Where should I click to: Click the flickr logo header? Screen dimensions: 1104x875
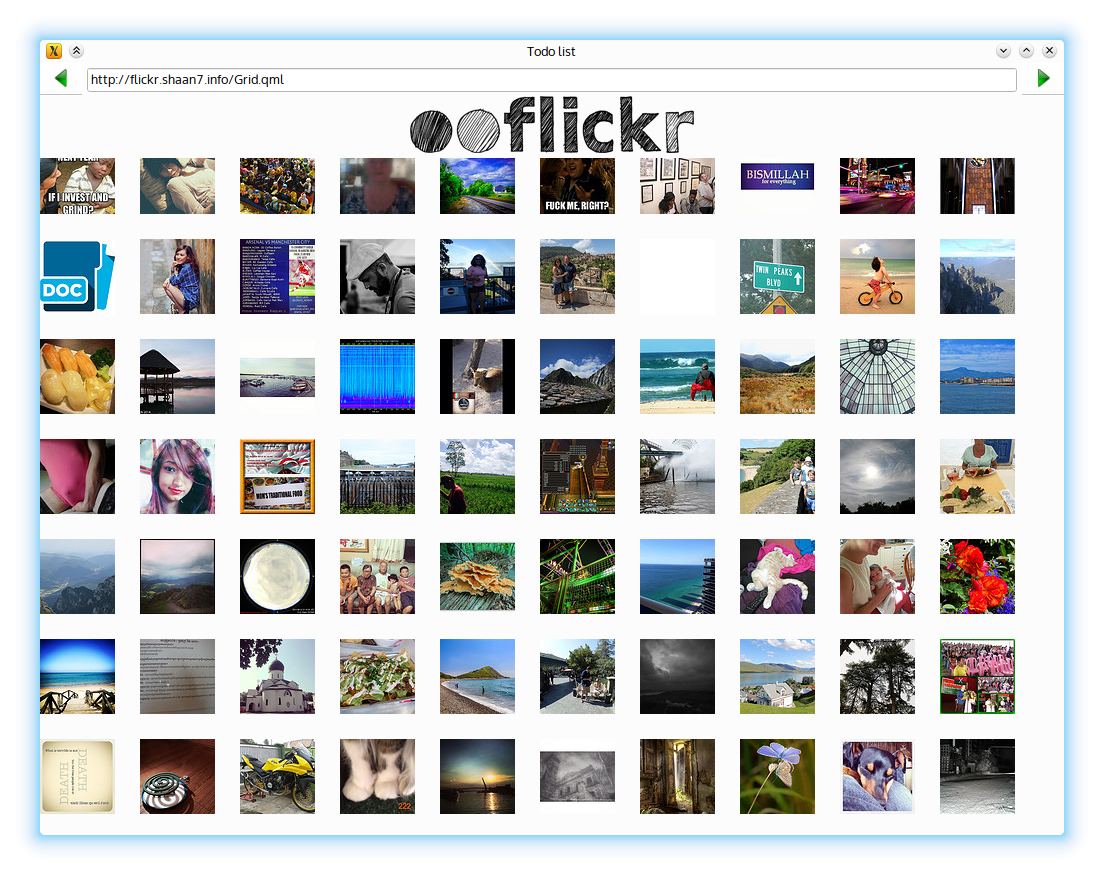click(552, 126)
